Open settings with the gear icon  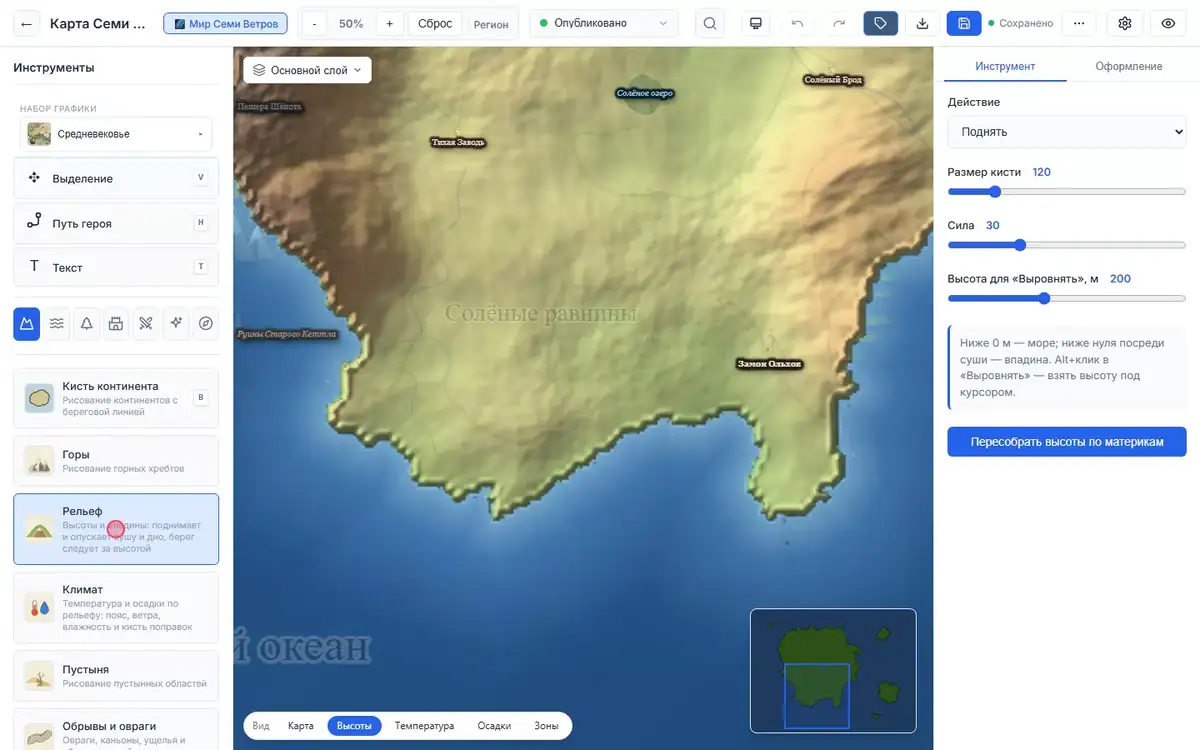pyautogui.click(x=1125, y=23)
